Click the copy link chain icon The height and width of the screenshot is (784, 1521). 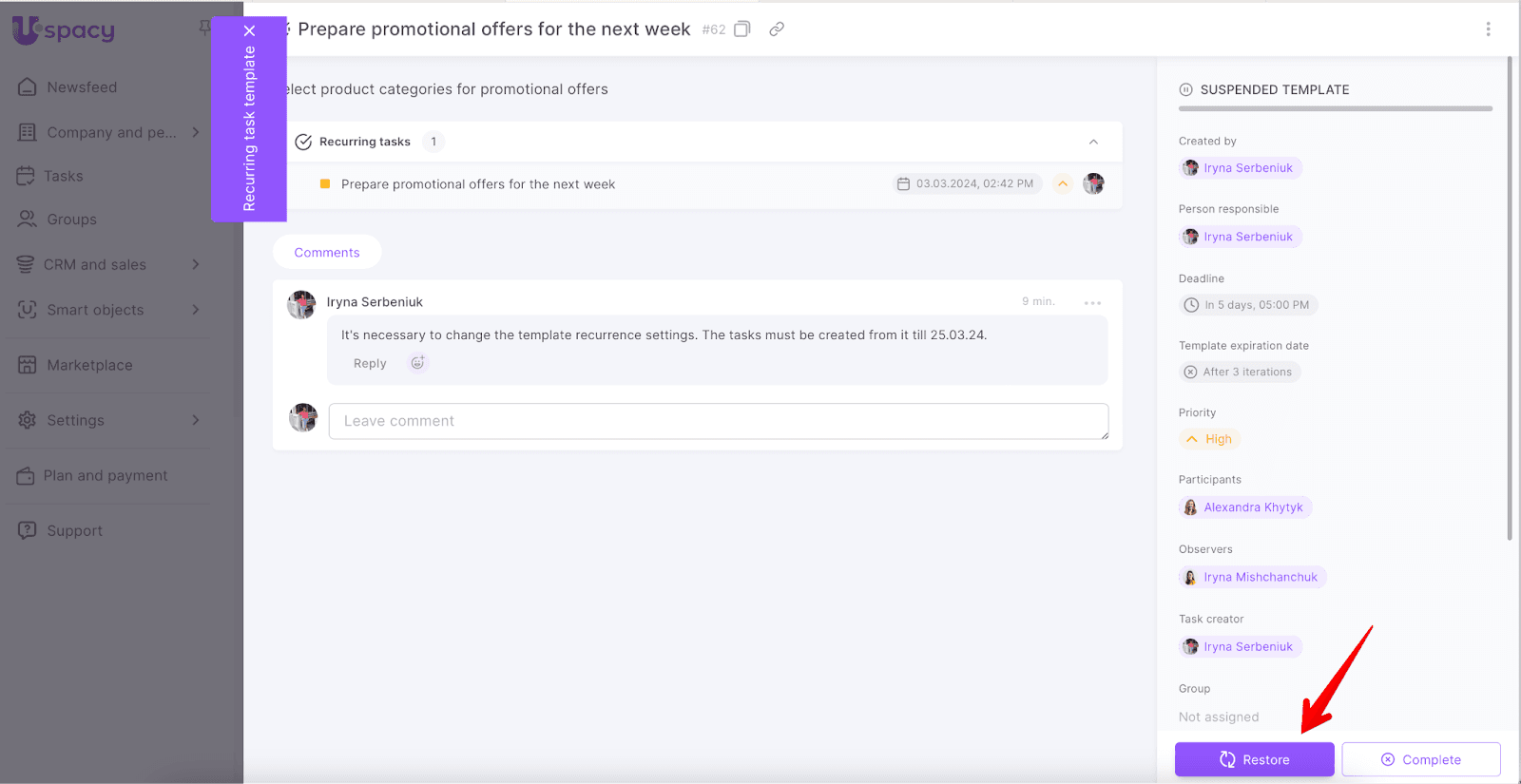pos(777,29)
